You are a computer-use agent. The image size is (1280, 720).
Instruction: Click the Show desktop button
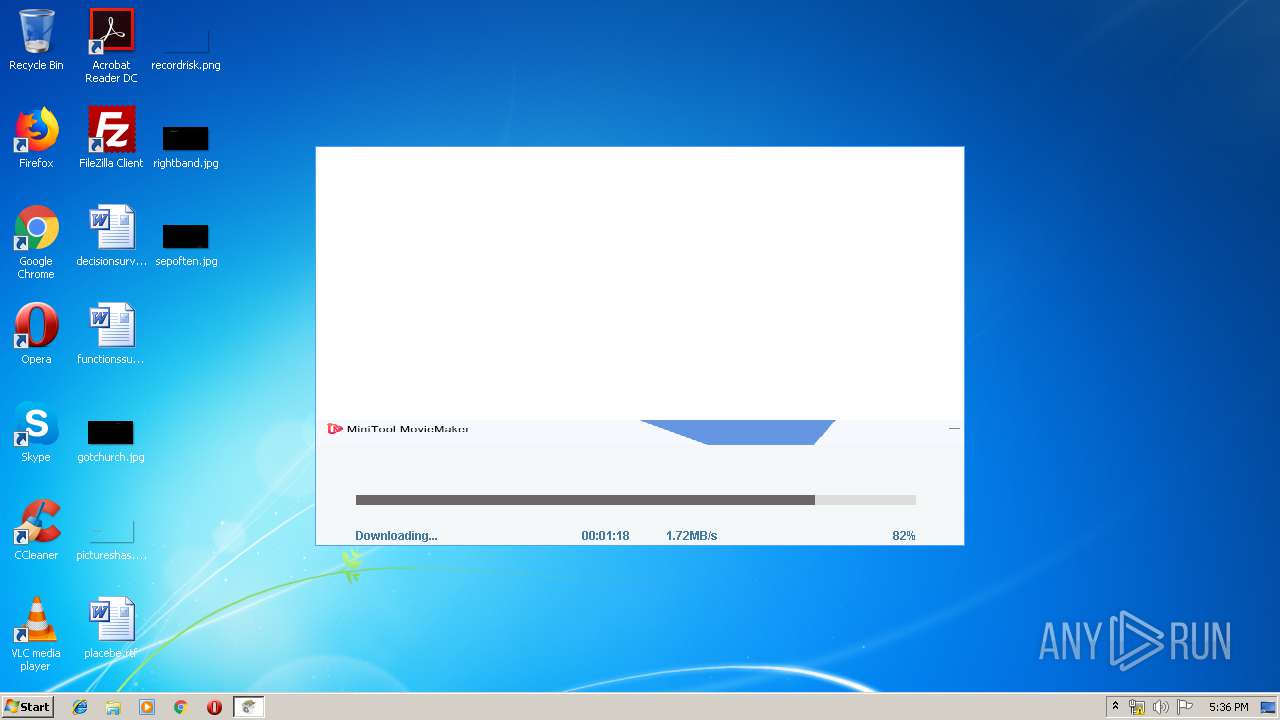(x=1268, y=707)
